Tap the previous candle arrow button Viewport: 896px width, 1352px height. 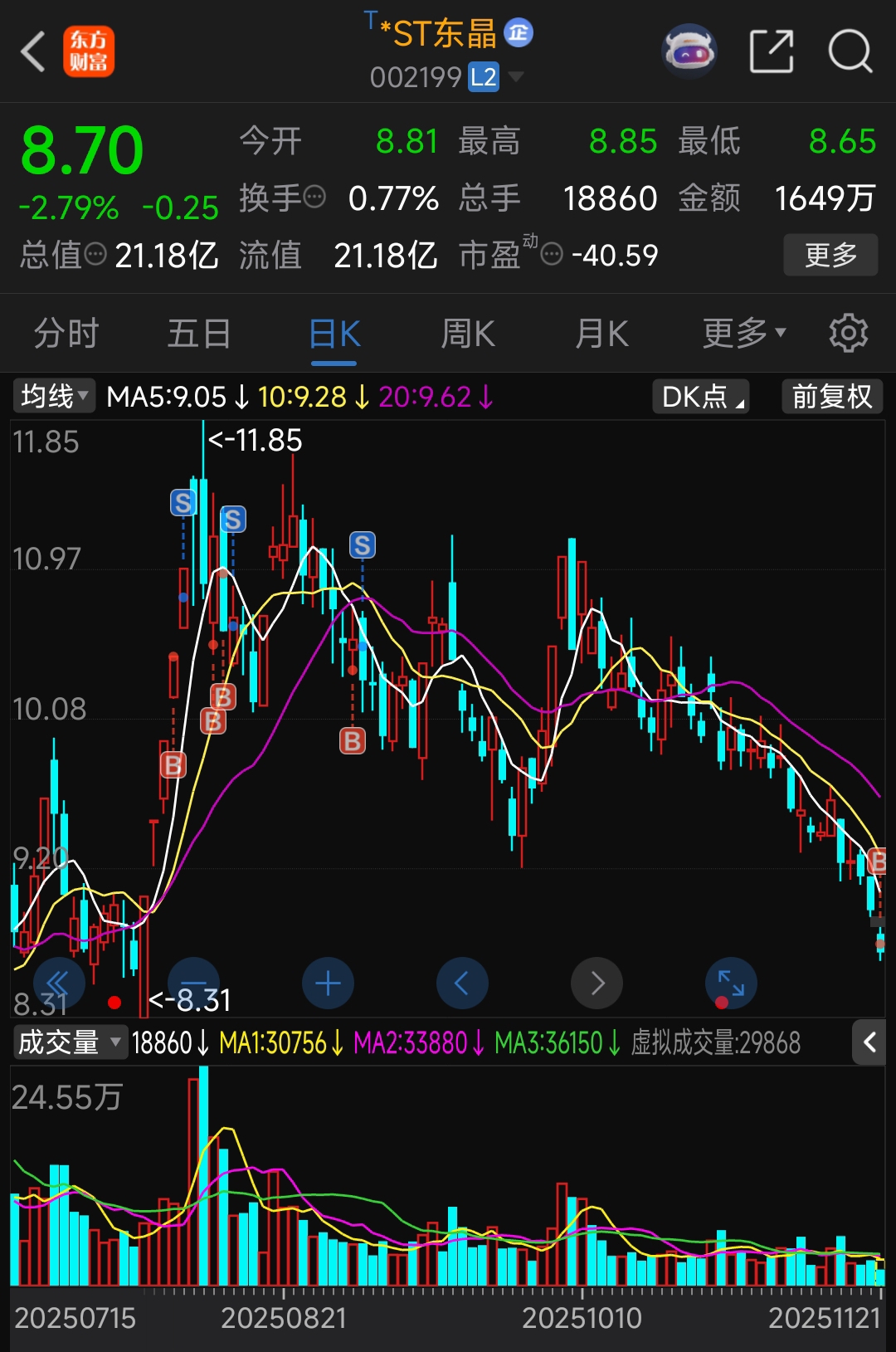click(x=462, y=983)
